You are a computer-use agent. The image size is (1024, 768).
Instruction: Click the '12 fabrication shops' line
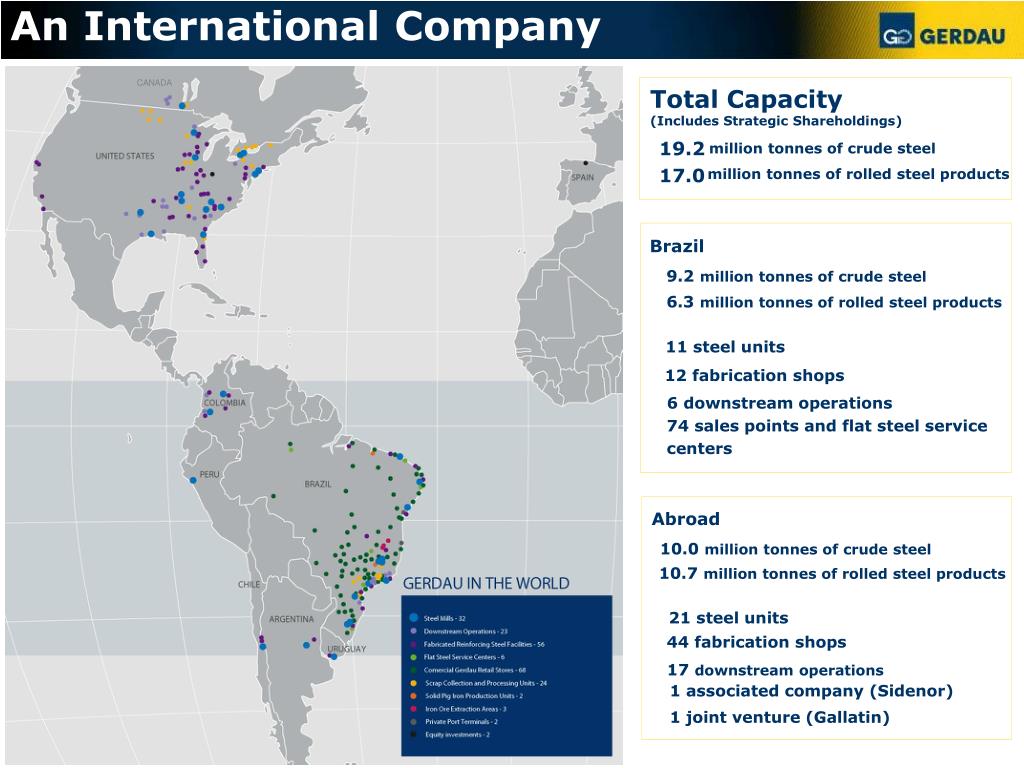point(755,376)
